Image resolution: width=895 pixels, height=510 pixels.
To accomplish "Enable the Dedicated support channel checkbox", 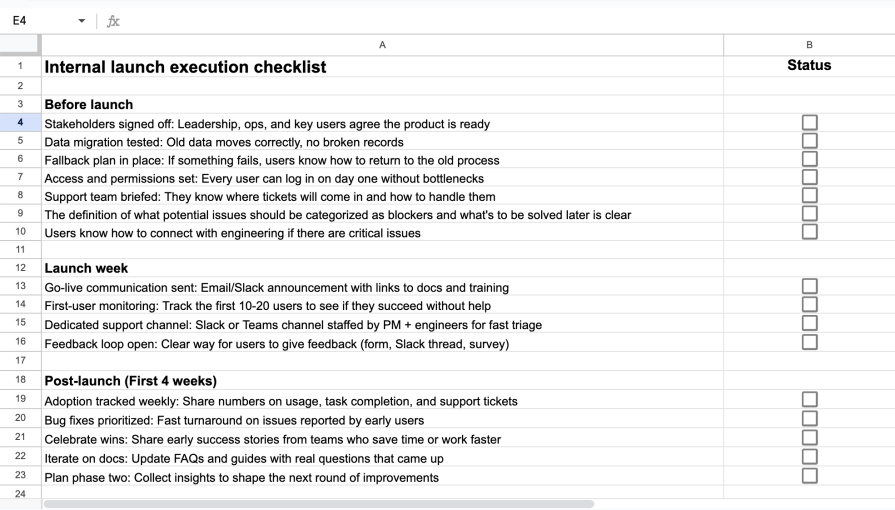I will 810,323.
